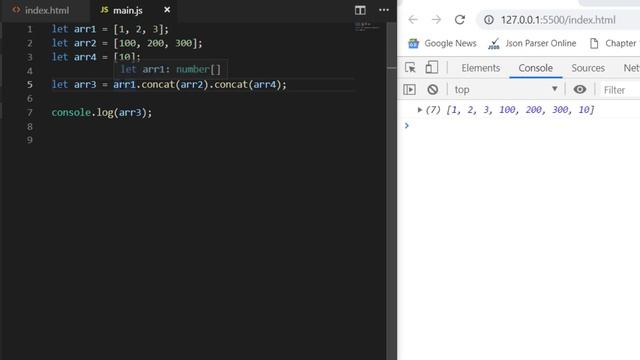
Task: Click the logged array output text
Action: [510, 110]
